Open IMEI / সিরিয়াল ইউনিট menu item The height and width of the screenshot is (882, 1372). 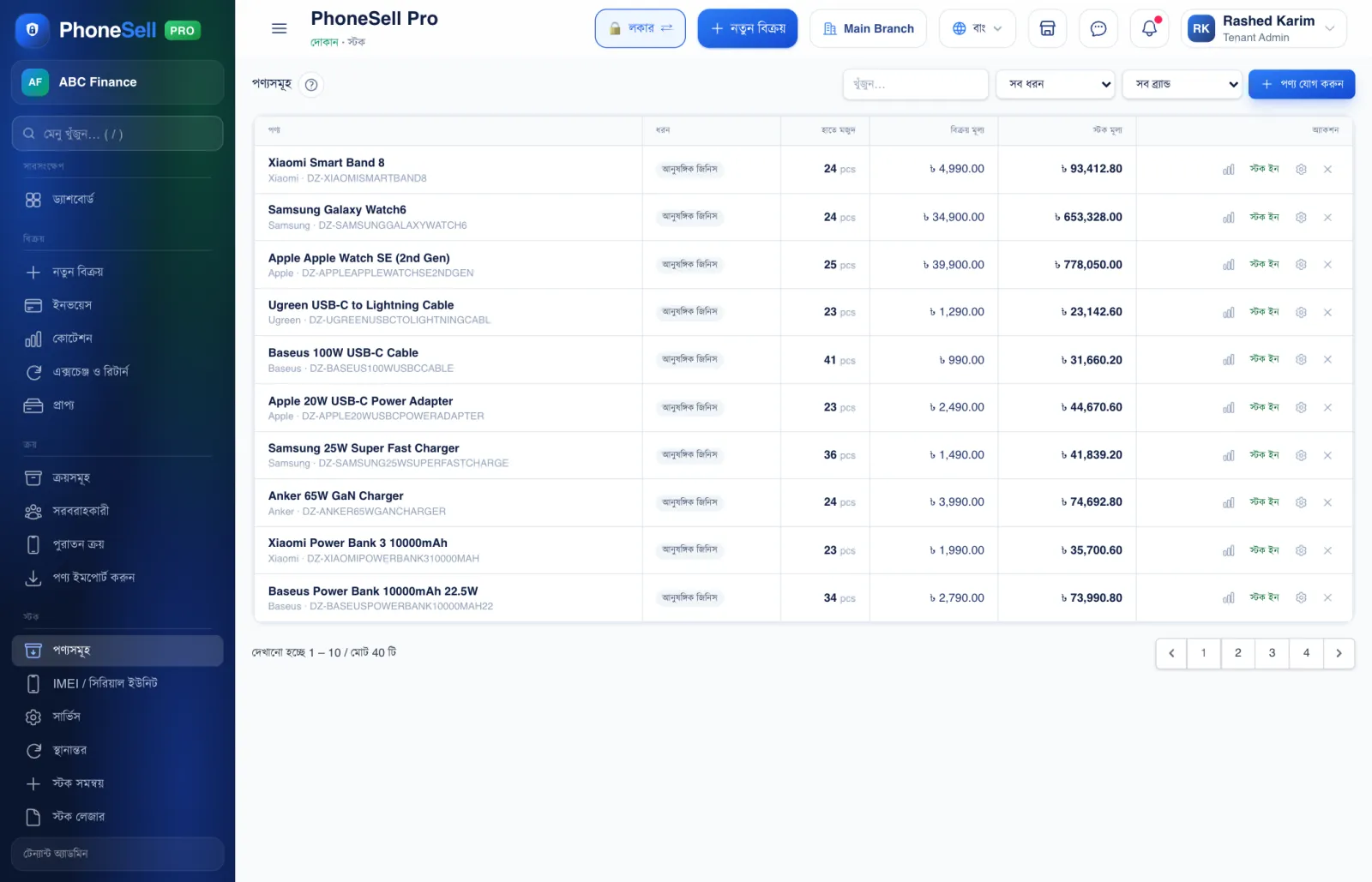click(117, 684)
